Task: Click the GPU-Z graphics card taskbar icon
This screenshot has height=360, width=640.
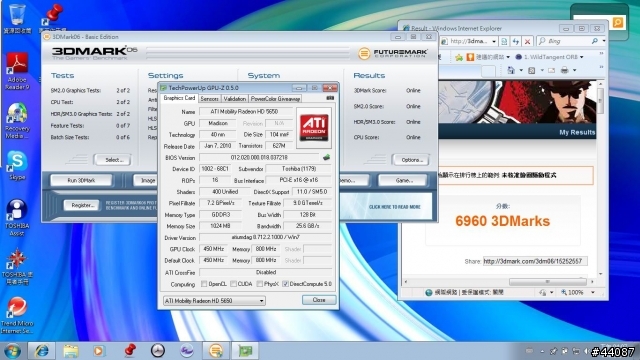Action: pos(245,351)
